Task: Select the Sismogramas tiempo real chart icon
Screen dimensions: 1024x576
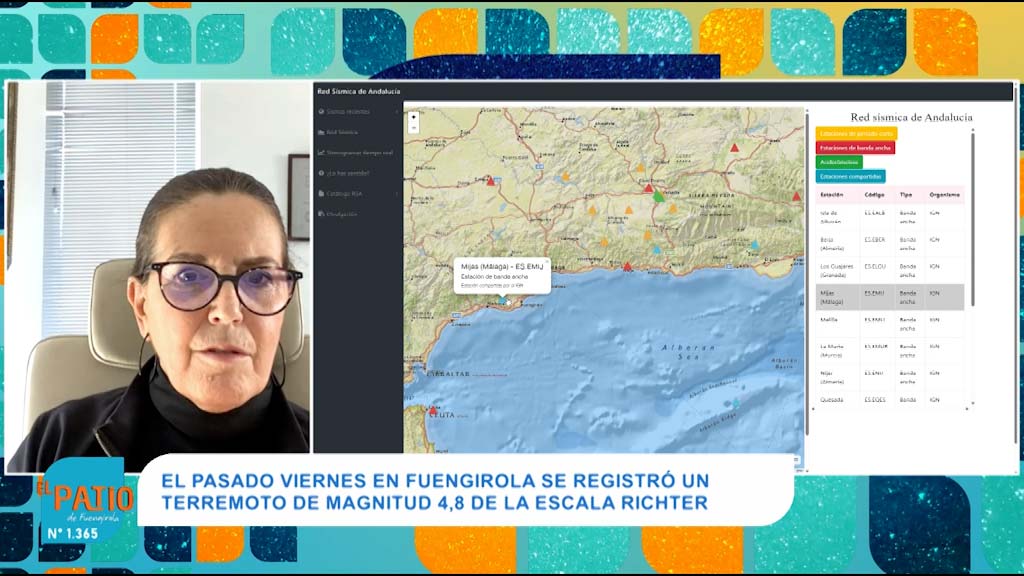Action: [321, 152]
